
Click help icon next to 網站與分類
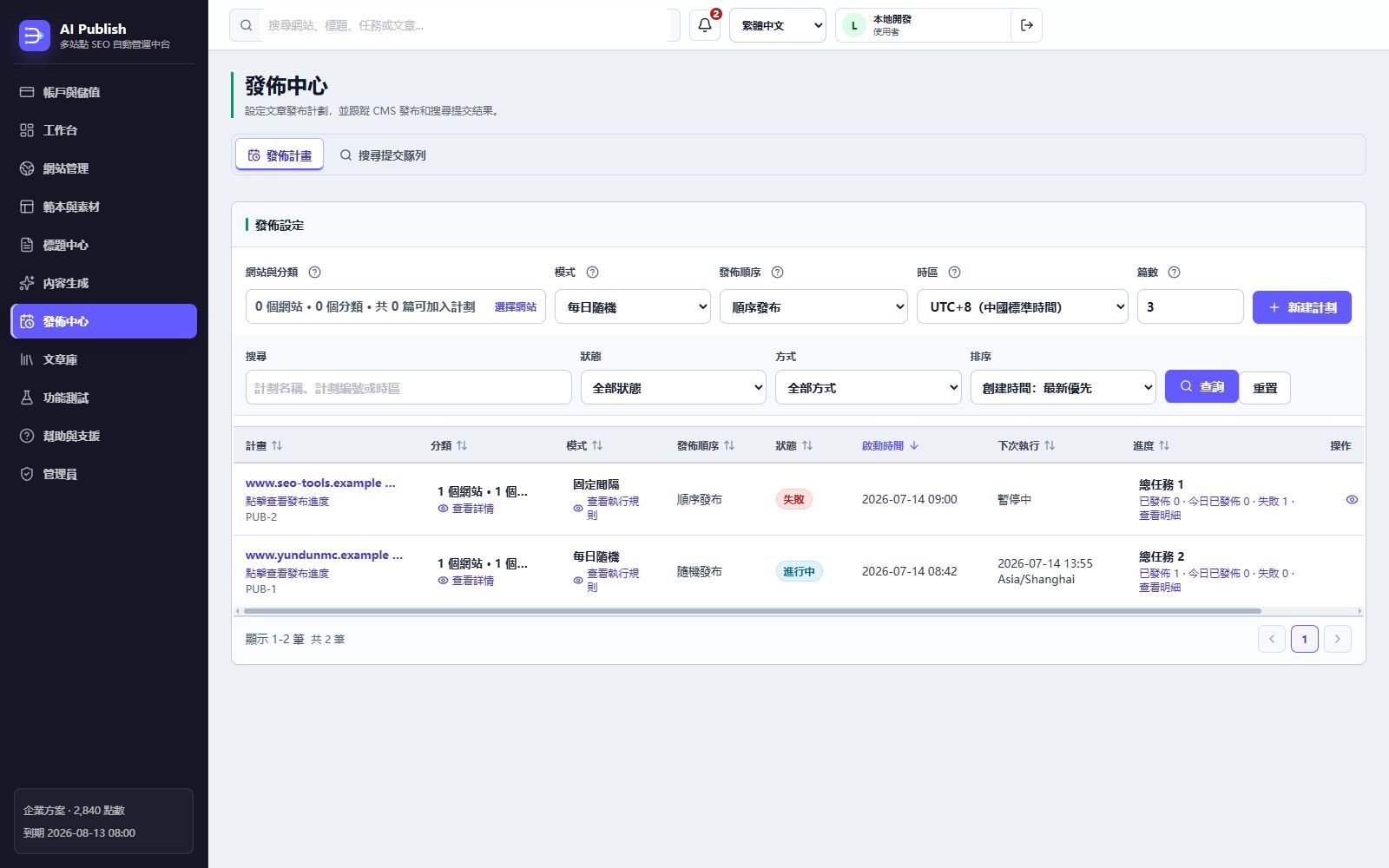coord(315,272)
